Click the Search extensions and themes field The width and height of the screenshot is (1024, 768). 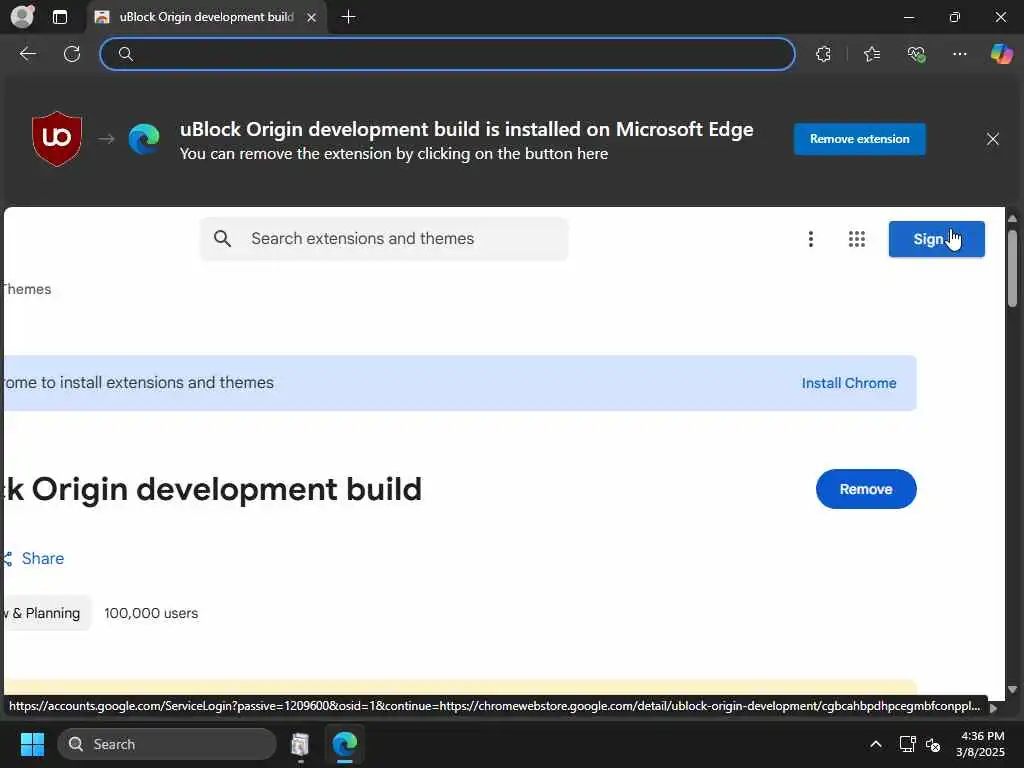(x=384, y=238)
